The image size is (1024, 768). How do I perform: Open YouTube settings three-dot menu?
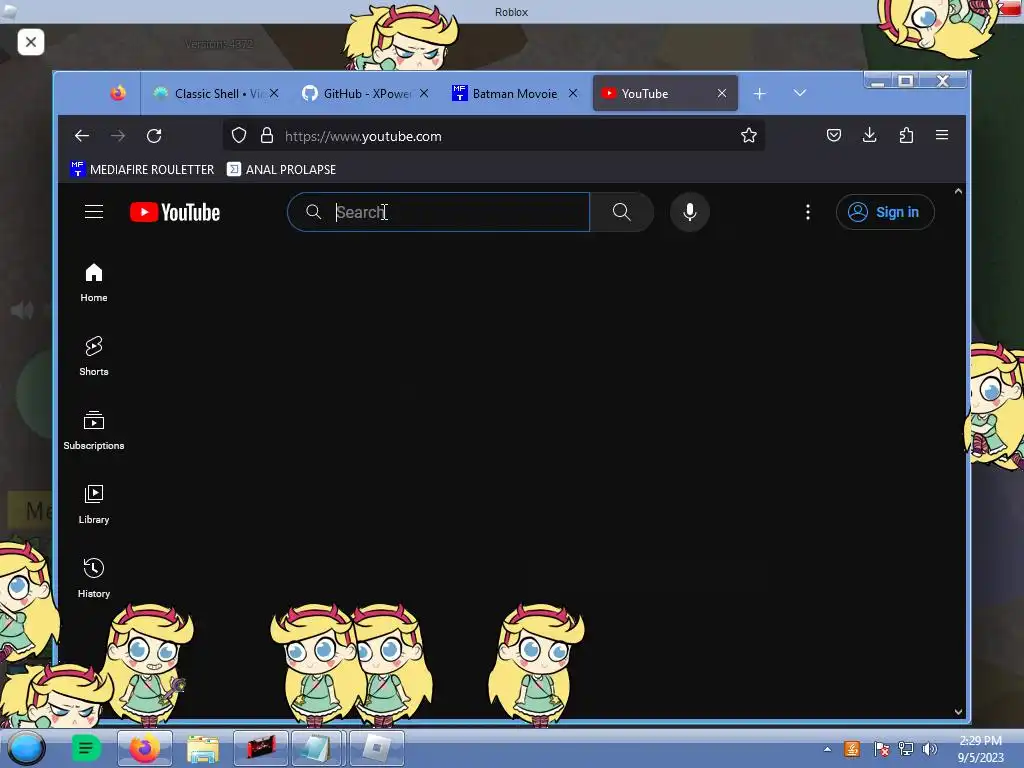[808, 212]
